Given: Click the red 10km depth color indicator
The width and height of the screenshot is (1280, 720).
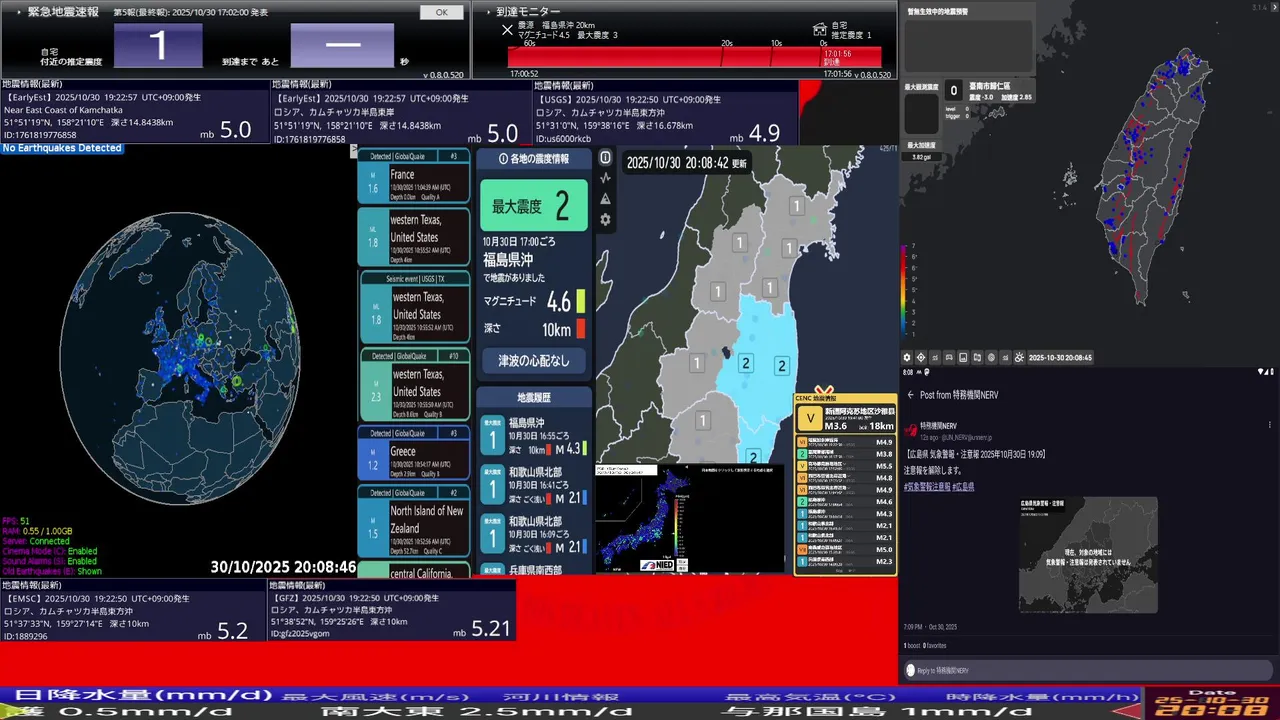Looking at the screenshot, I should click(581, 328).
